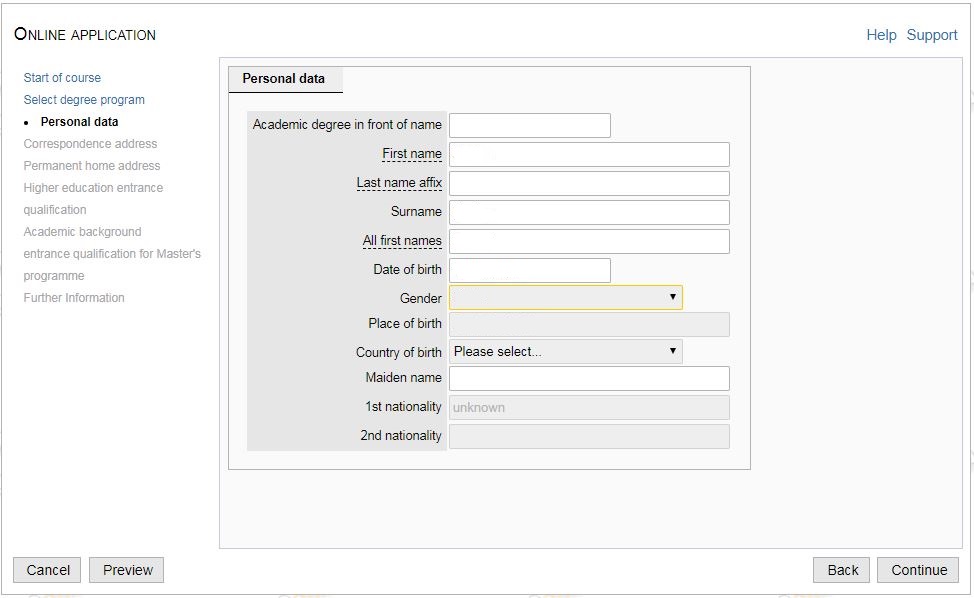Focus the All first names field
Viewport: 974px width, 598px height.
tap(589, 241)
